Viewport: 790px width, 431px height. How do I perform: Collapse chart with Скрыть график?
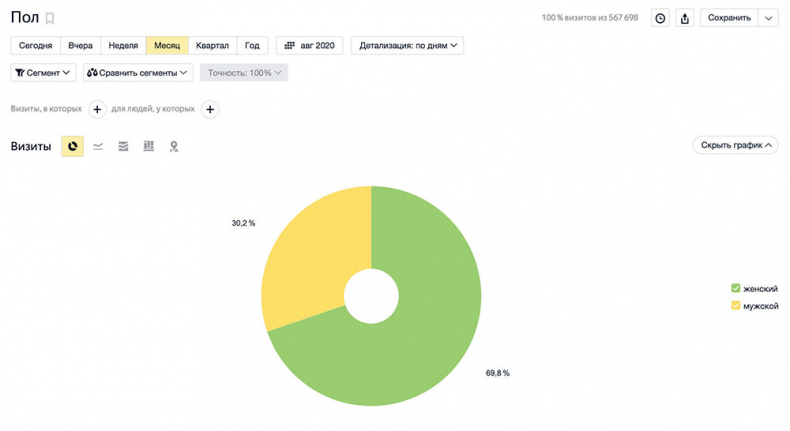click(x=735, y=145)
